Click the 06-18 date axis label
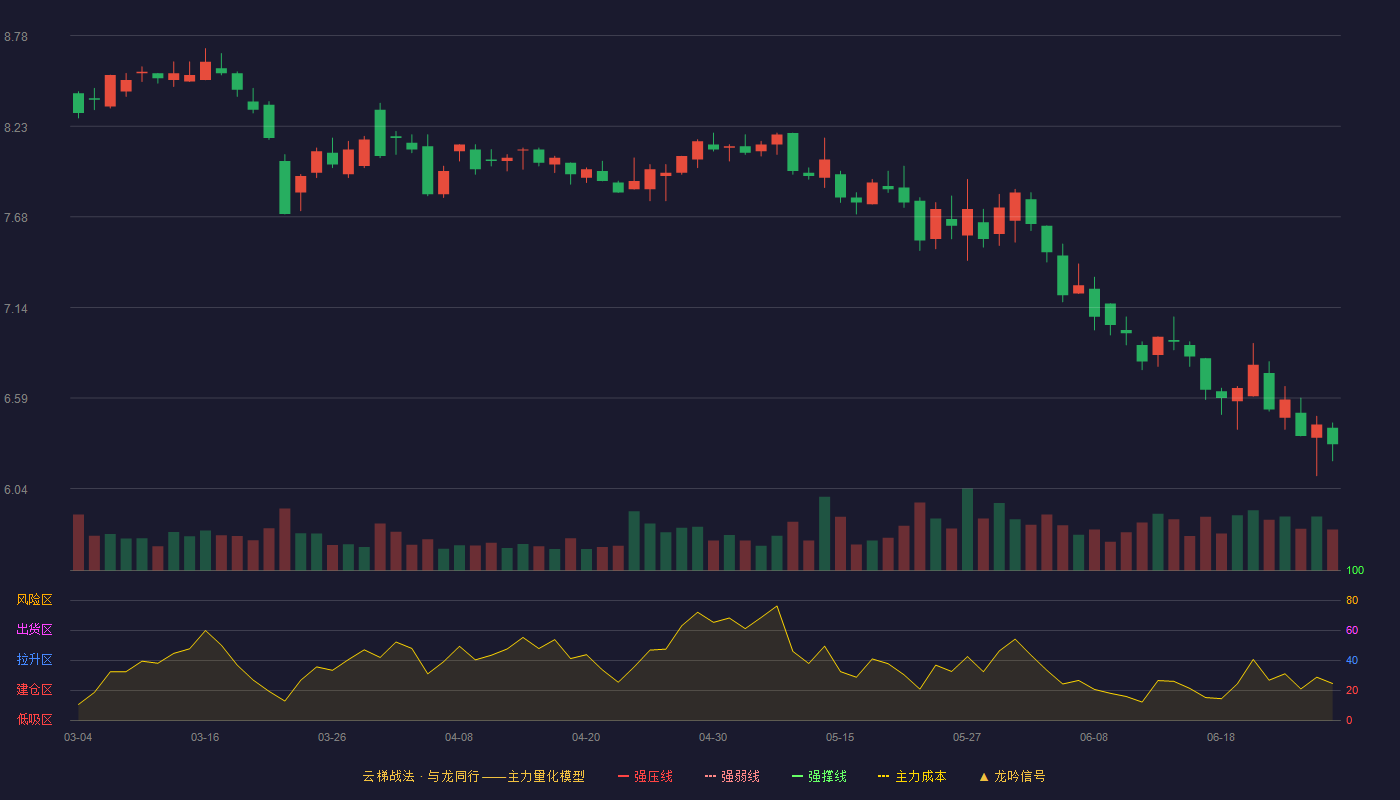The height and width of the screenshot is (800, 1400). pyautogui.click(x=1221, y=737)
